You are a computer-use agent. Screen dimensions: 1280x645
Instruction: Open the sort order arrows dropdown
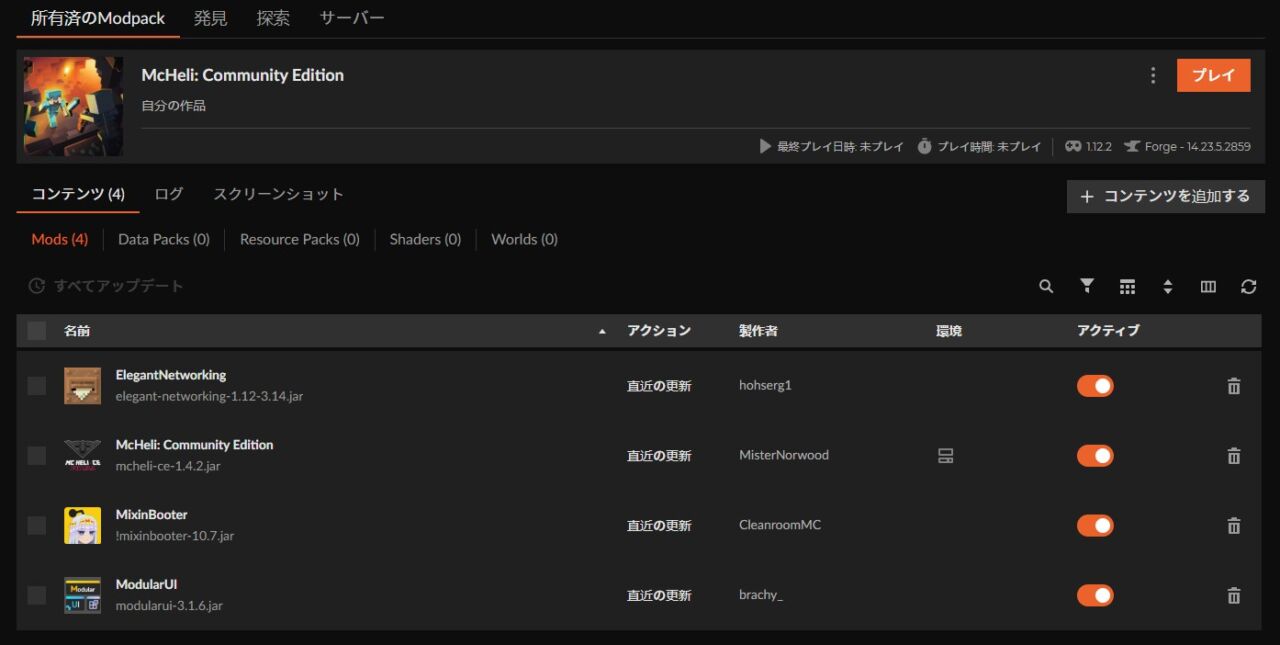(1167, 287)
